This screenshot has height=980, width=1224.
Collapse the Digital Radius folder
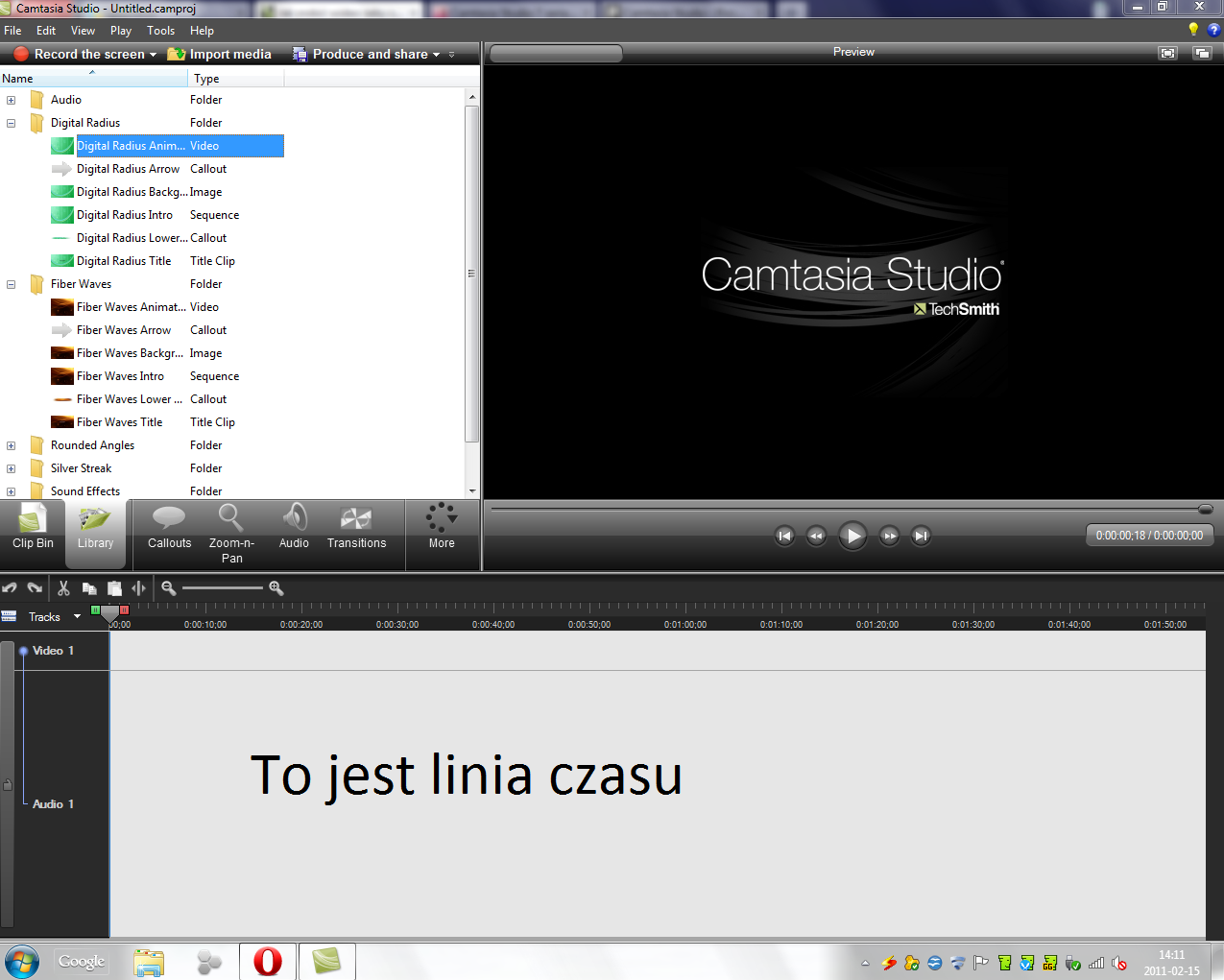click(x=12, y=123)
